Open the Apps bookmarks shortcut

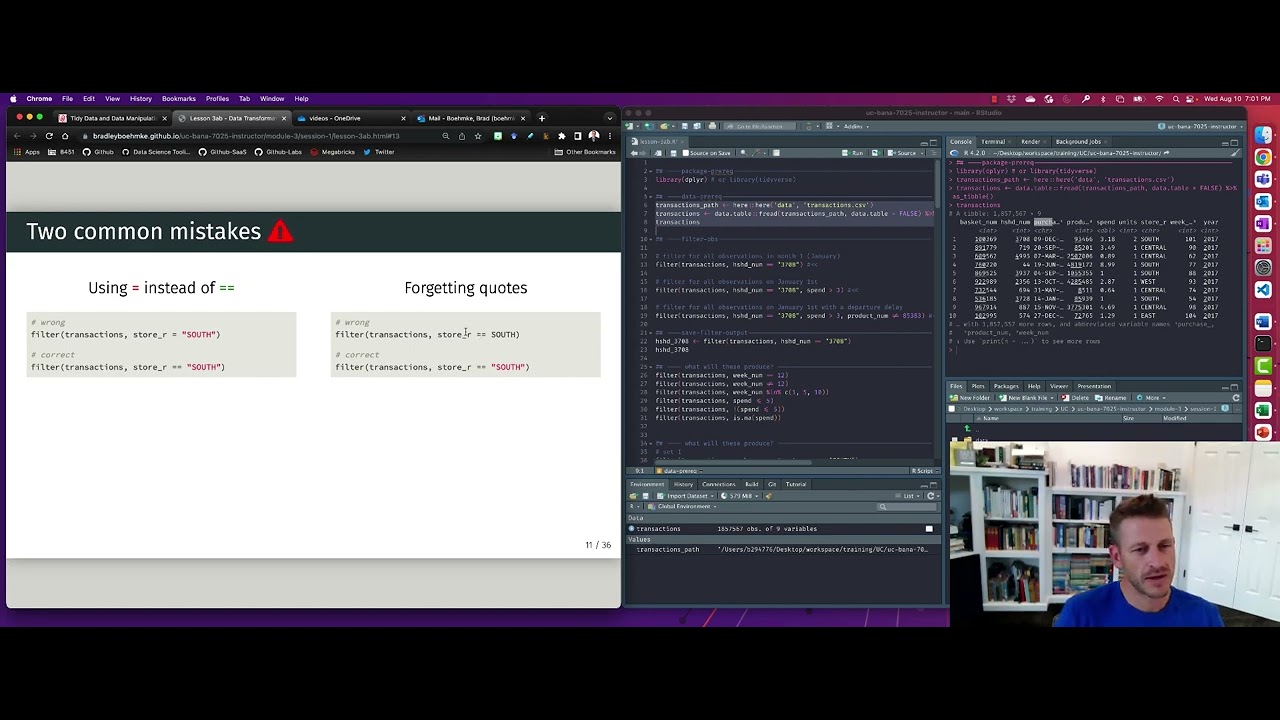tap(27, 152)
